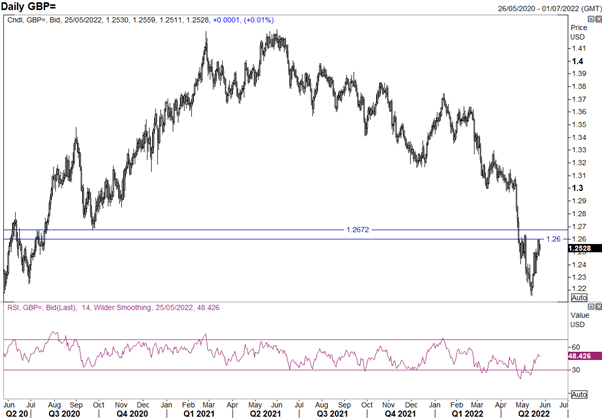Click the Dec month label above Q4 2021
This screenshot has width=602, height=418.
pyautogui.click(x=411, y=405)
